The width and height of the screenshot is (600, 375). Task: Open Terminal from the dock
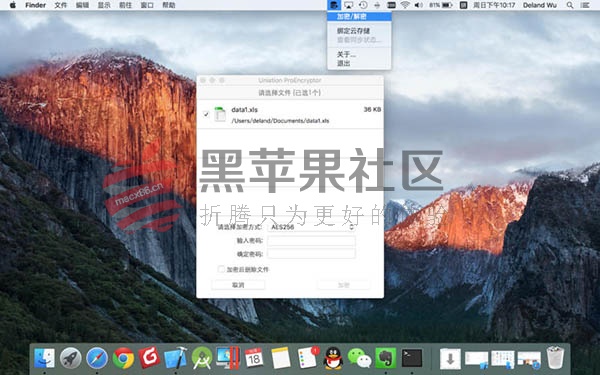tap(412, 358)
